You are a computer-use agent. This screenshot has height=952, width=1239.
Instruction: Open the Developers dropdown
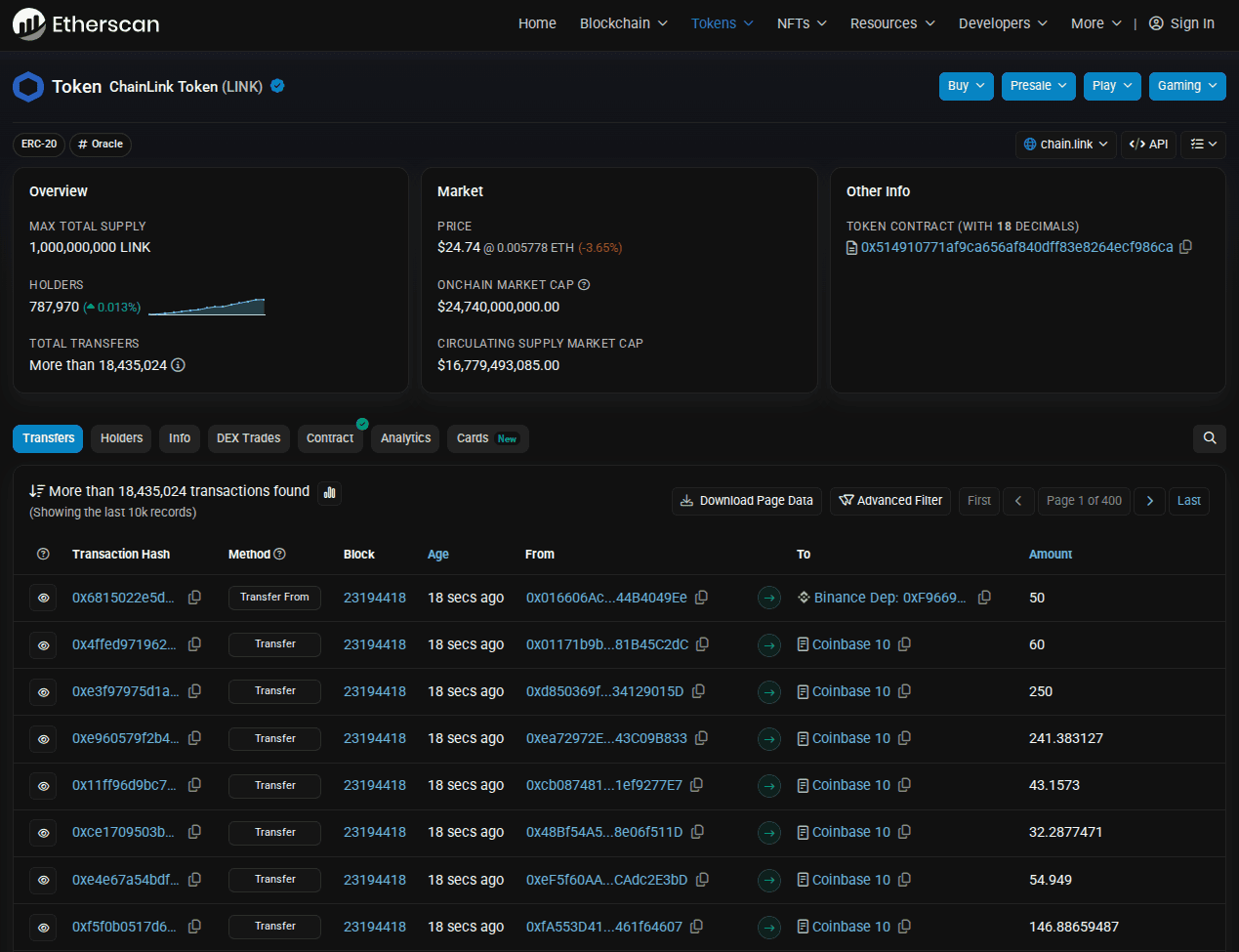coord(1003,23)
